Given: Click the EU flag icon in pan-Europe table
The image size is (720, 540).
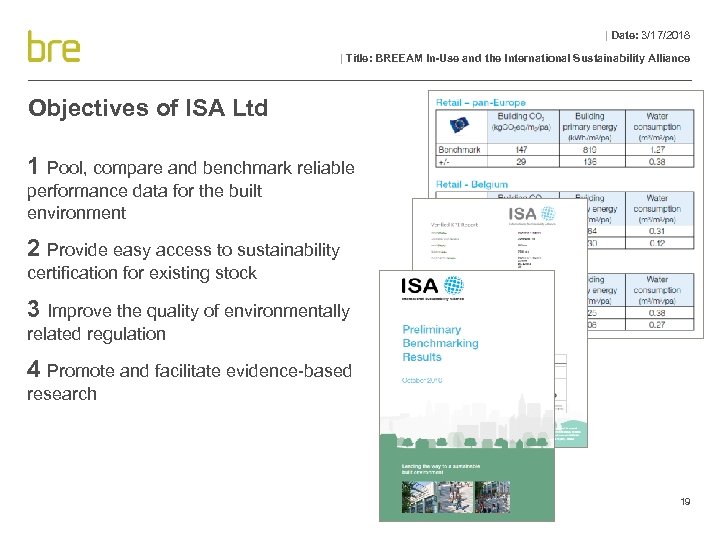Looking at the screenshot, I should point(459,124).
